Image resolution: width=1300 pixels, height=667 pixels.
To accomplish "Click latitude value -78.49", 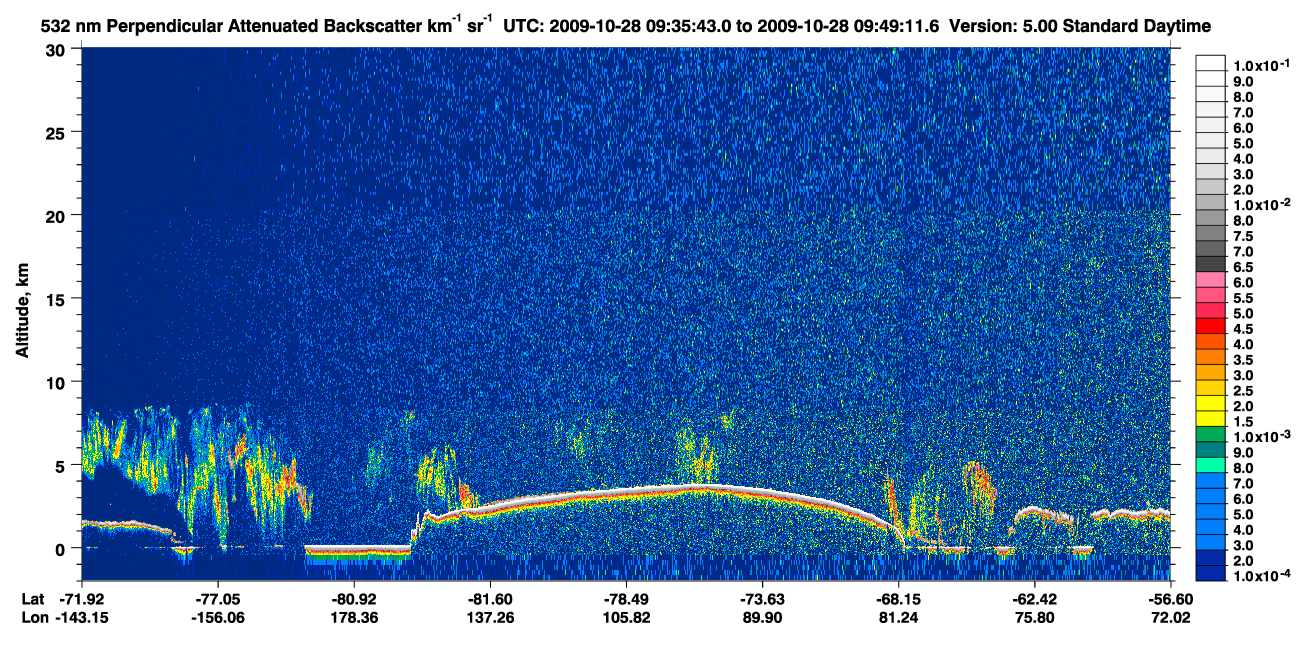I will tap(626, 599).
